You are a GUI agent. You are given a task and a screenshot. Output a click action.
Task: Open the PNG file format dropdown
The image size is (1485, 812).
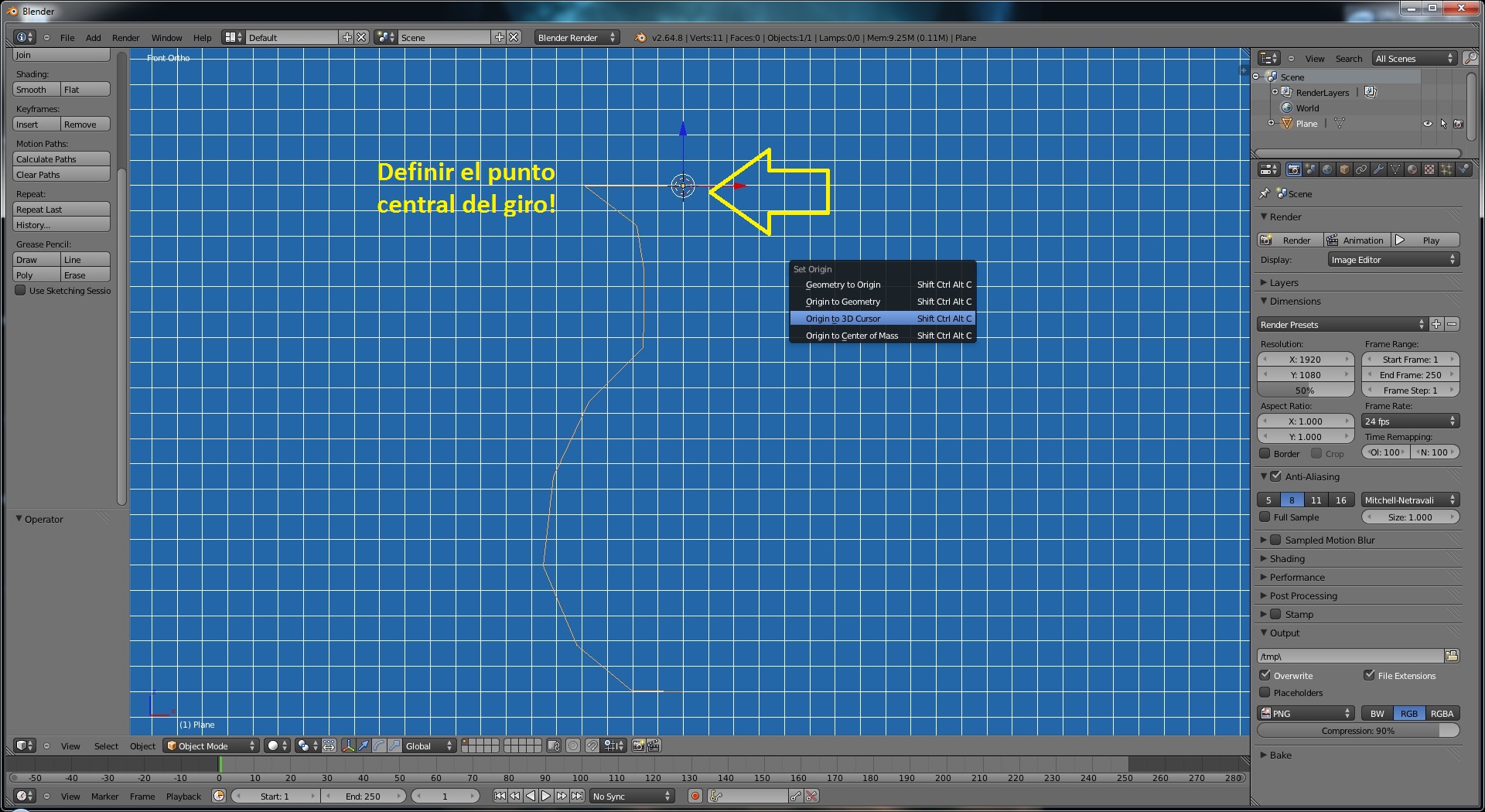click(x=1306, y=713)
